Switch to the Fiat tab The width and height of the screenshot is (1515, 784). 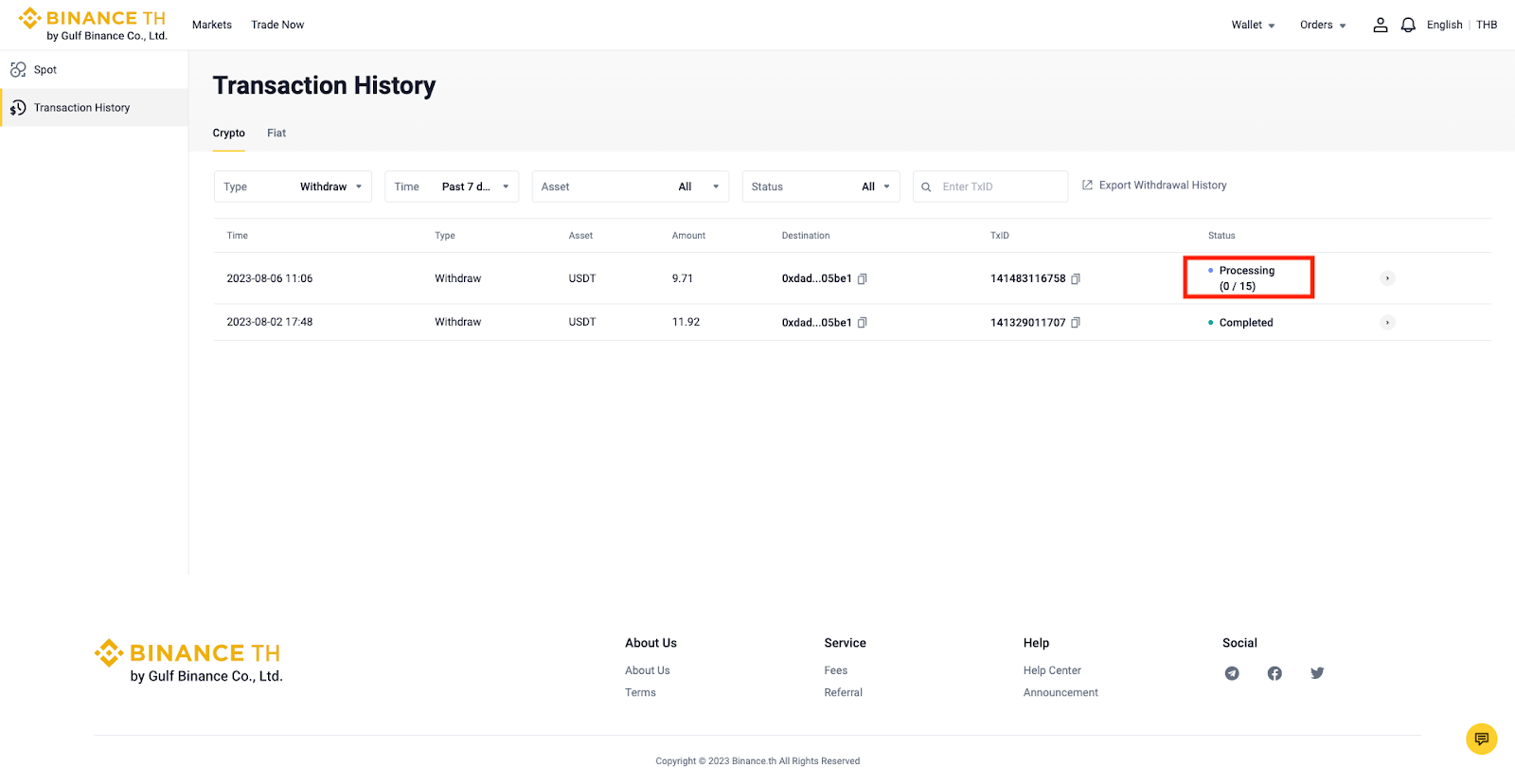pyautogui.click(x=276, y=134)
